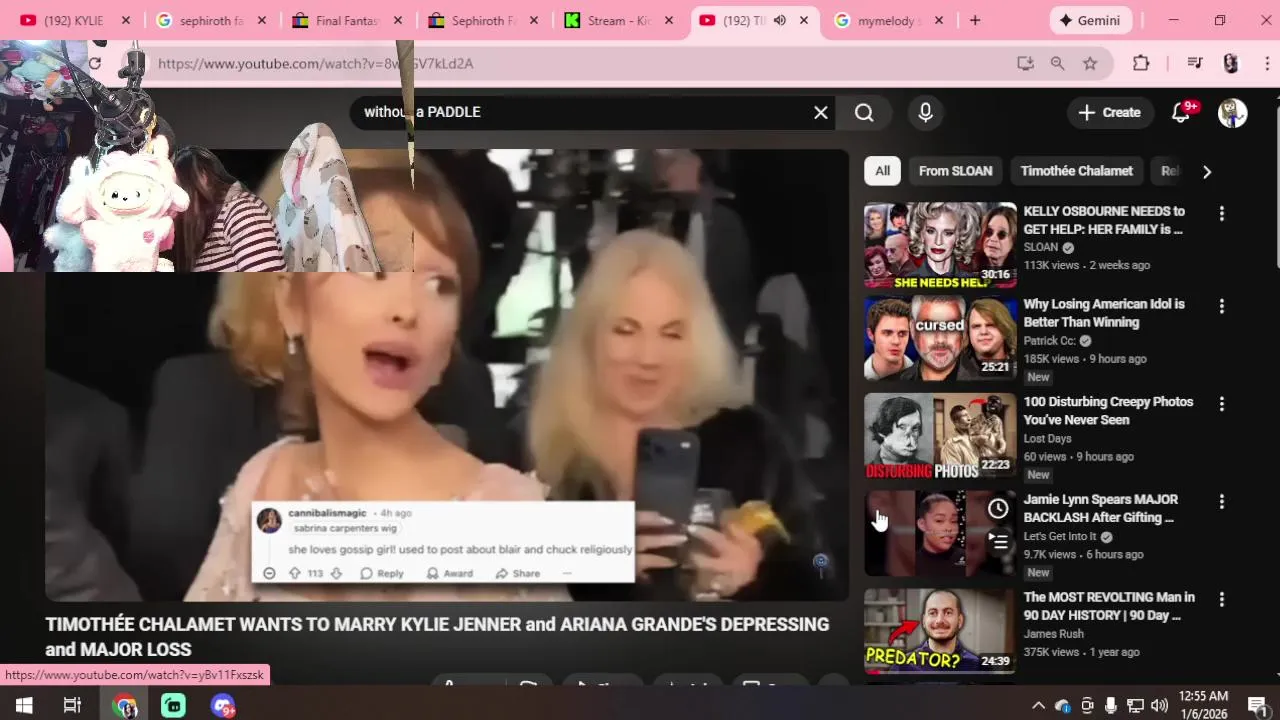The height and width of the screenshot is (720, 1280).
Task: Open the James Rush channel link
Action: 1054,634
